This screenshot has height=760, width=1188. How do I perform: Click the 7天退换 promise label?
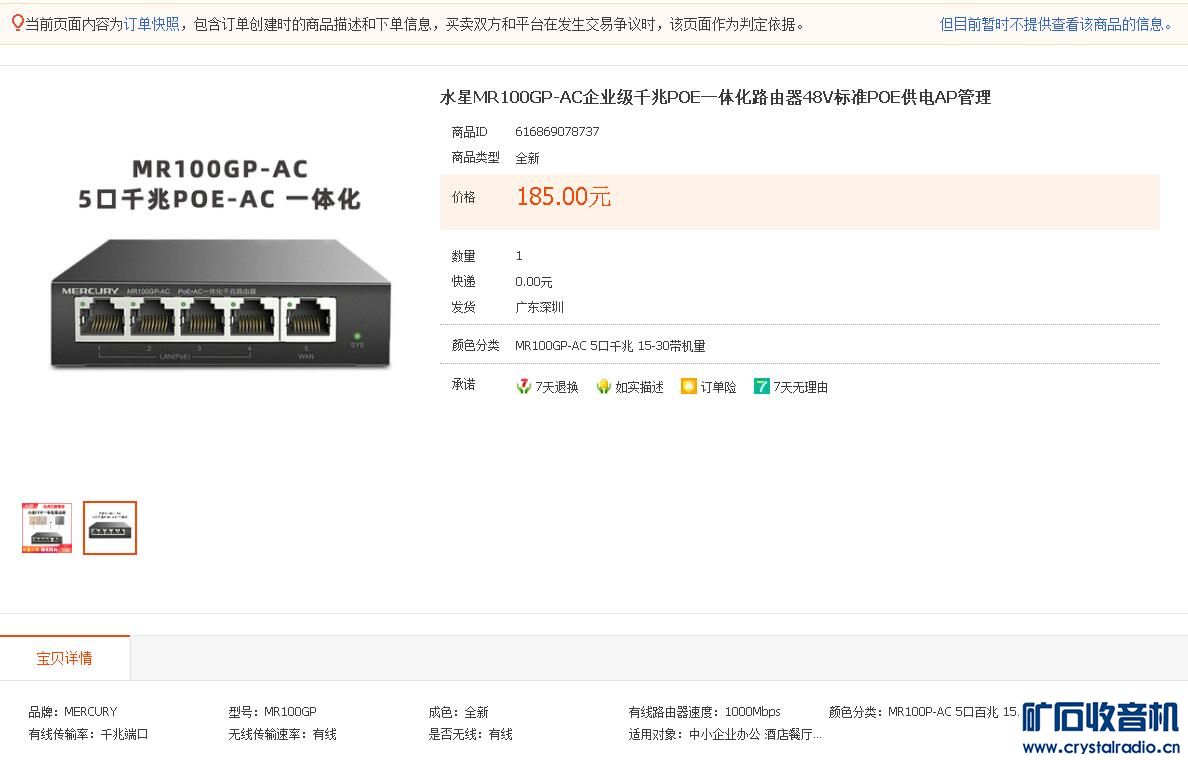(x=557, y=387)
